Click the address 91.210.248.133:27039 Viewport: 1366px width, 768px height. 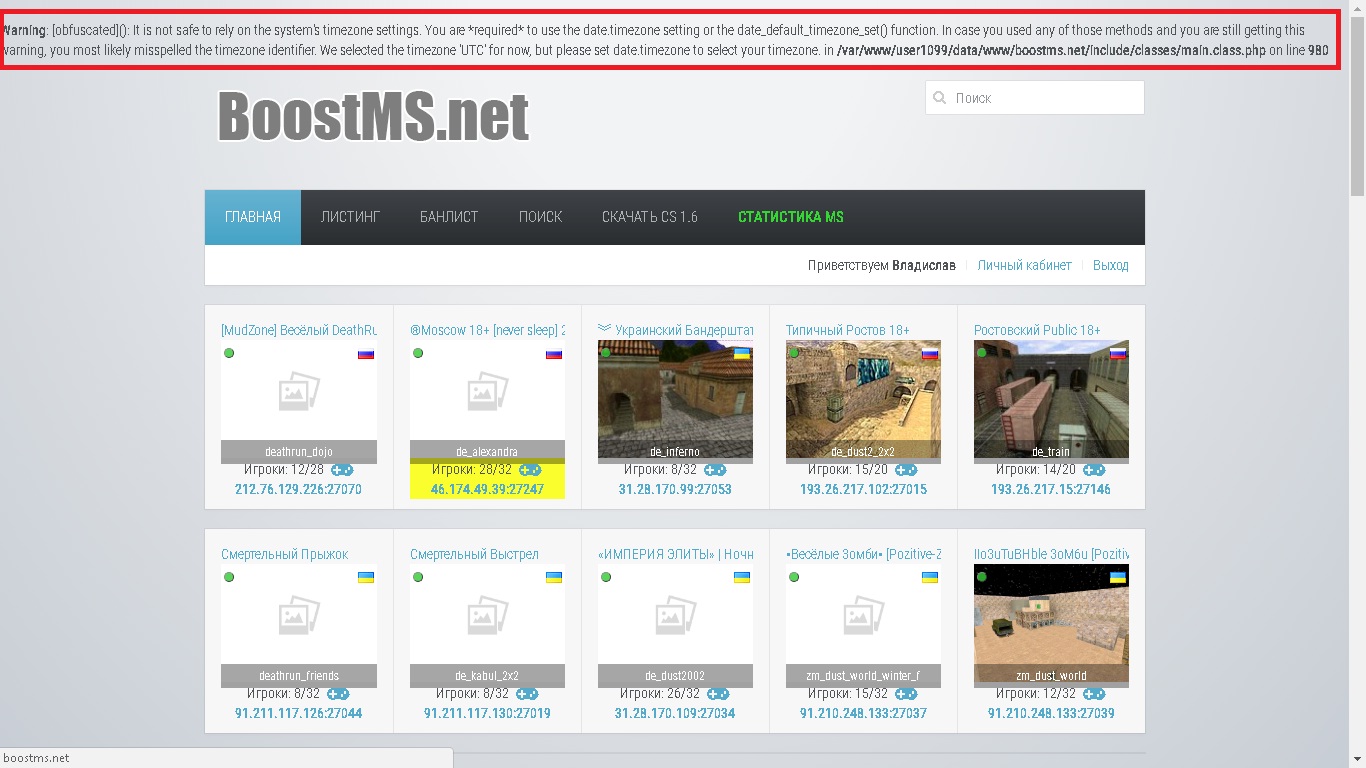[x=1051, y=714]
